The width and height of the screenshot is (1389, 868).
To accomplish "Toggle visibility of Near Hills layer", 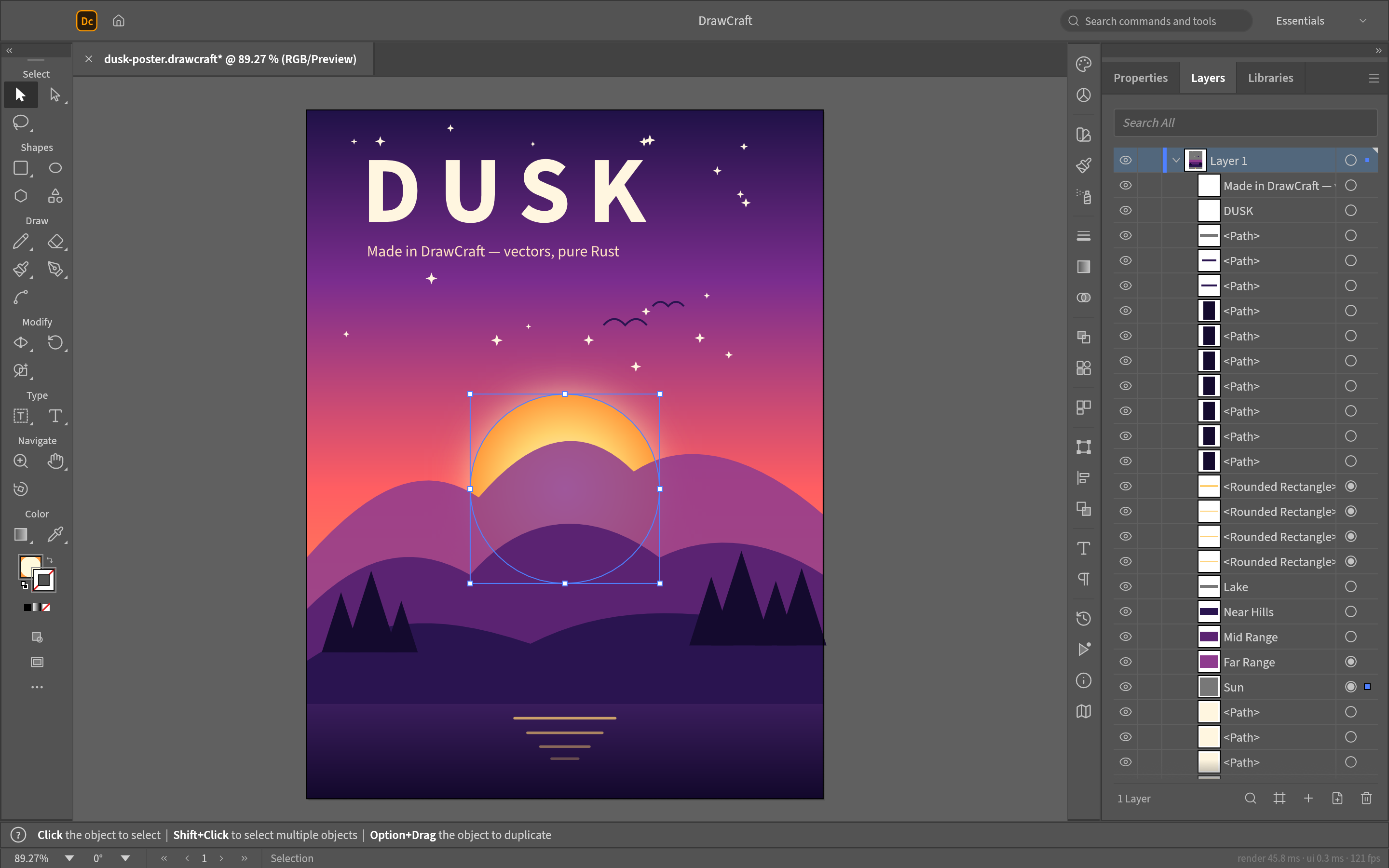I will click(1126, 612).
